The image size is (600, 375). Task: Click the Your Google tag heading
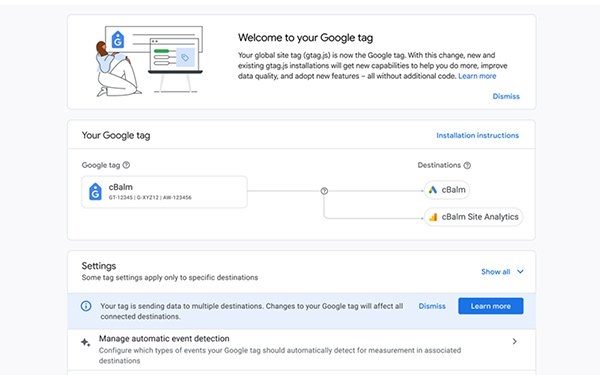pos(116,135)
